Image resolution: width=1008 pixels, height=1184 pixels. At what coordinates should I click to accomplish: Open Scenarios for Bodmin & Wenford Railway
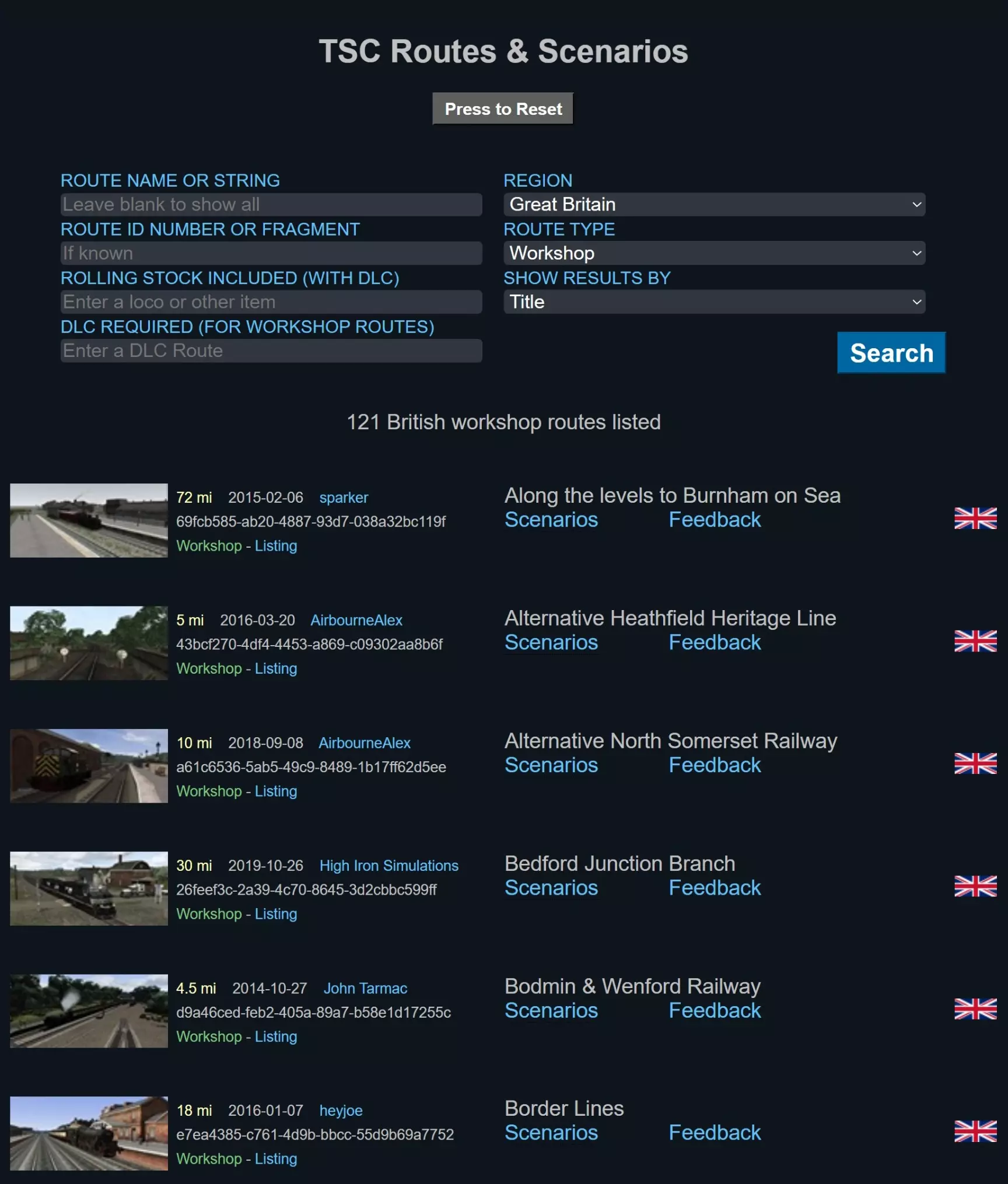point(551,1010)
